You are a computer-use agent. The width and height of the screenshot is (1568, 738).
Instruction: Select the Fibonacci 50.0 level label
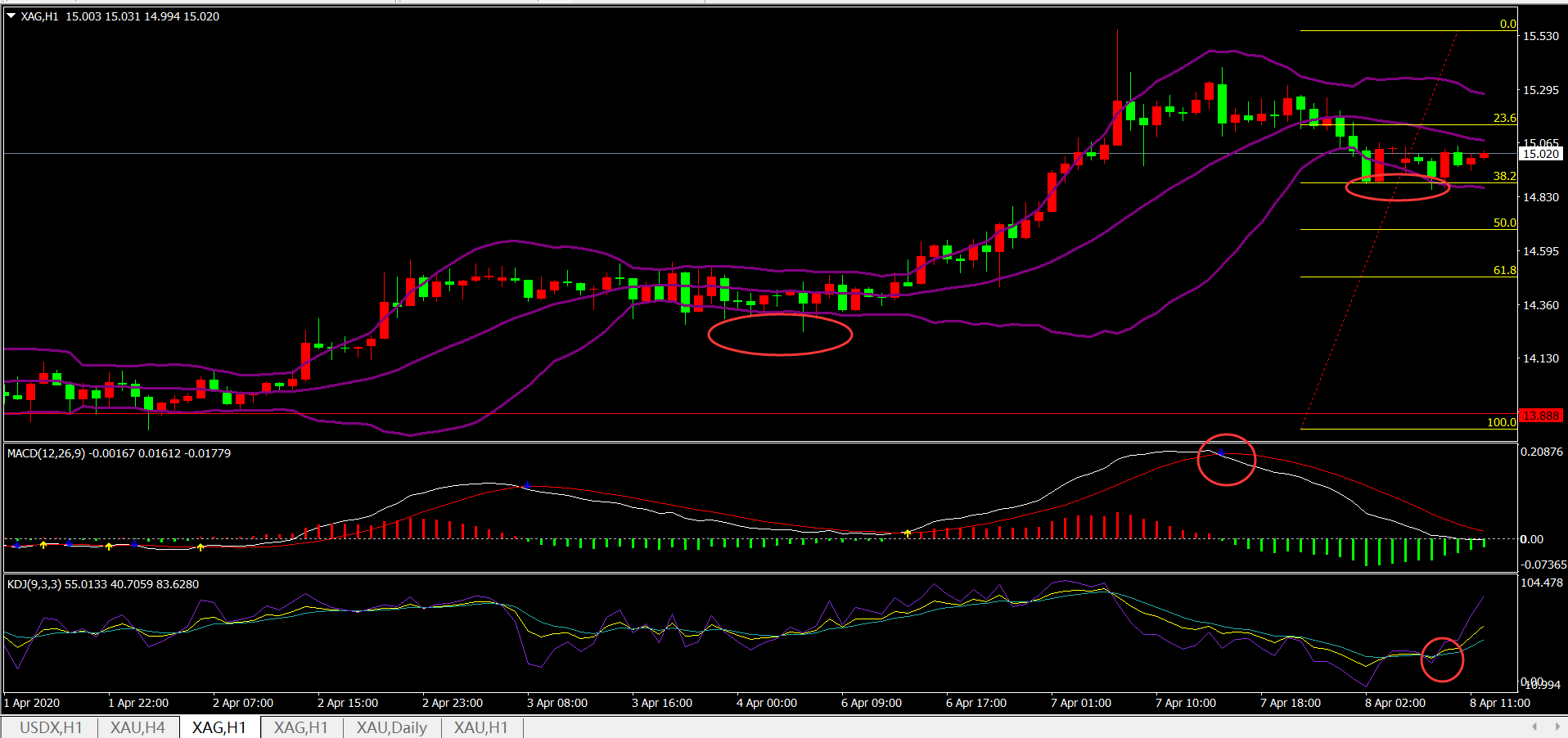coord(1504,223)
